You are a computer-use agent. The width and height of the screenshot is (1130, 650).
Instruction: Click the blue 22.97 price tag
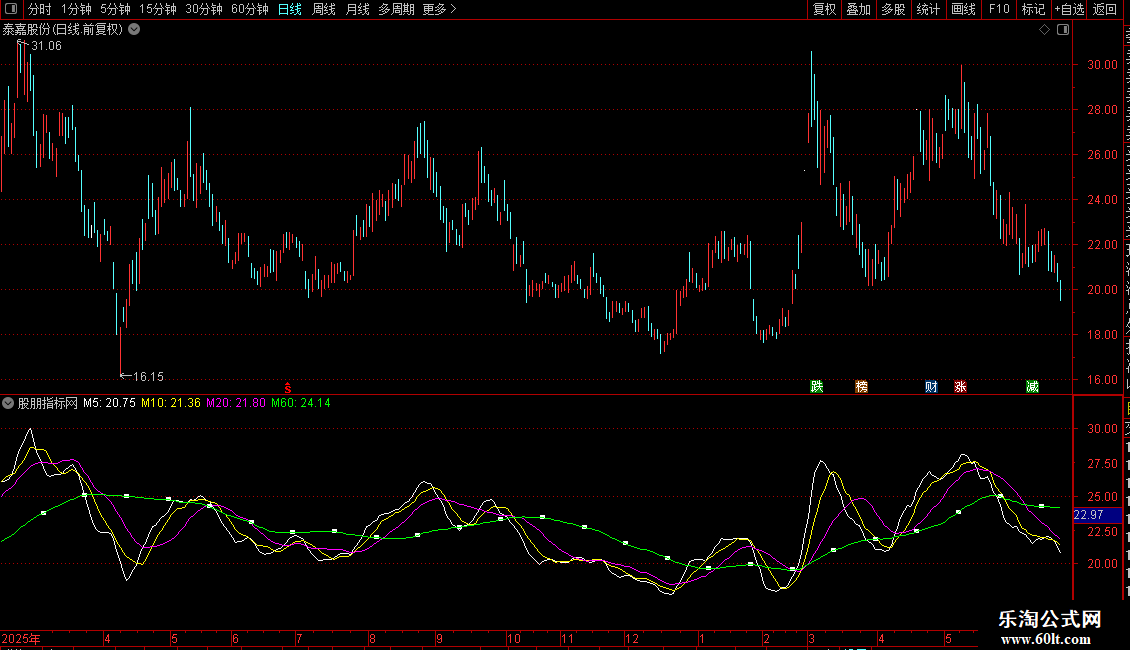(1098, 515)
